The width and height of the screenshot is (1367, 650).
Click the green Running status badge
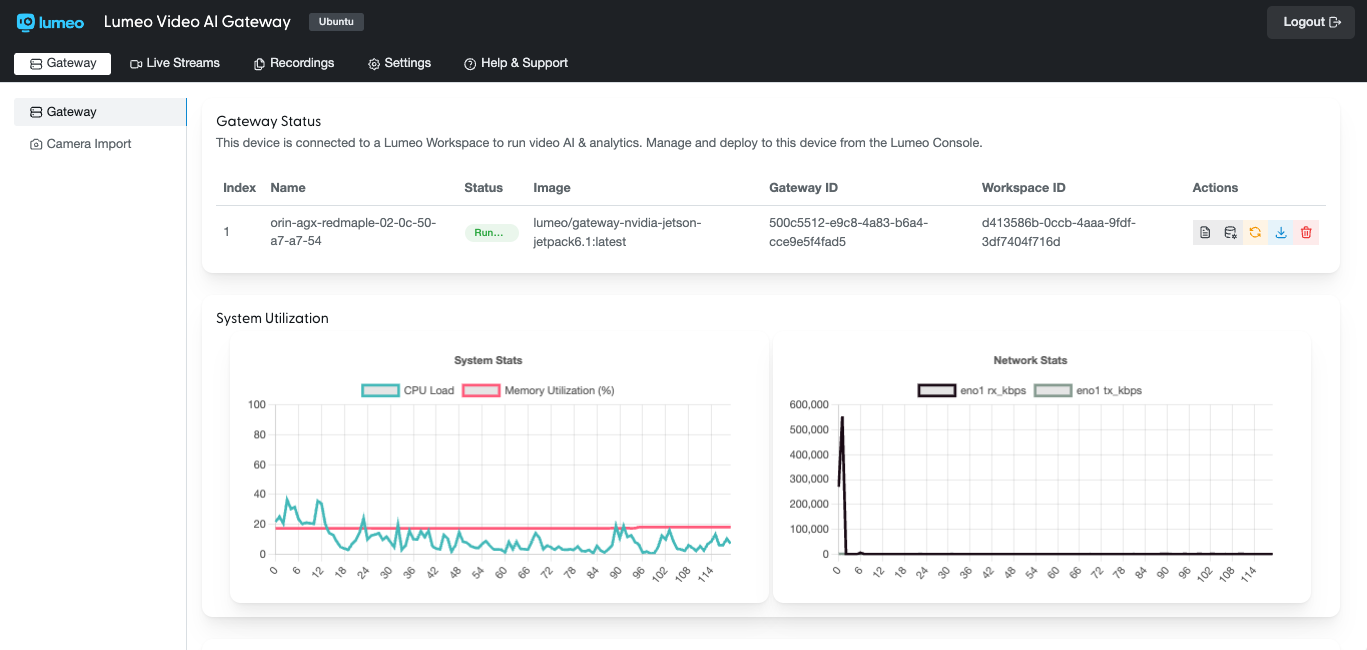click(x=491, y=232)
